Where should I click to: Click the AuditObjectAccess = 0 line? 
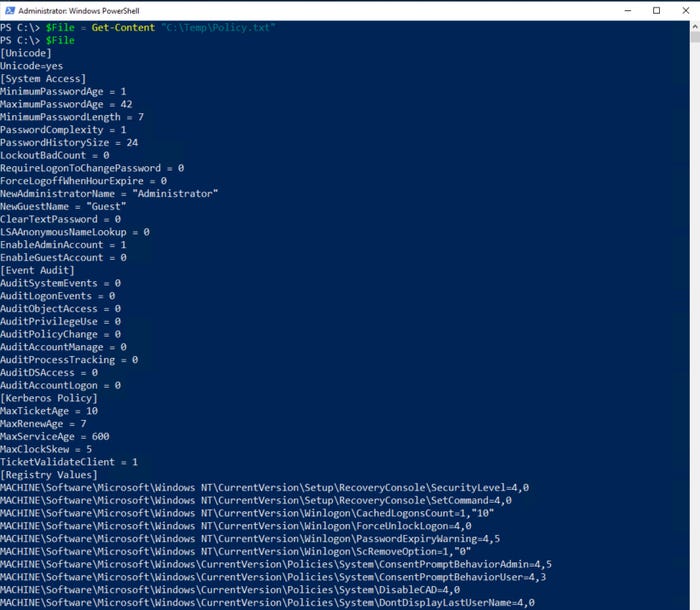pyautogui.click(x=60, y=309)
